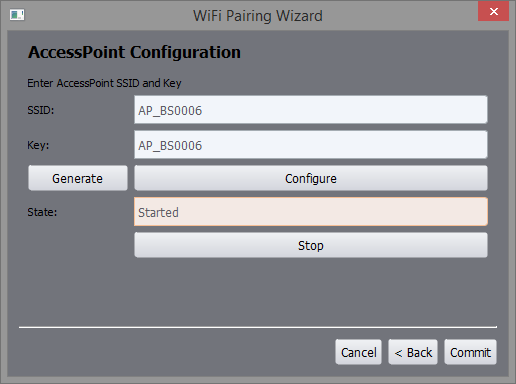Click the Generate button
This screenshot has width=516, height=384.
(78, 178)
